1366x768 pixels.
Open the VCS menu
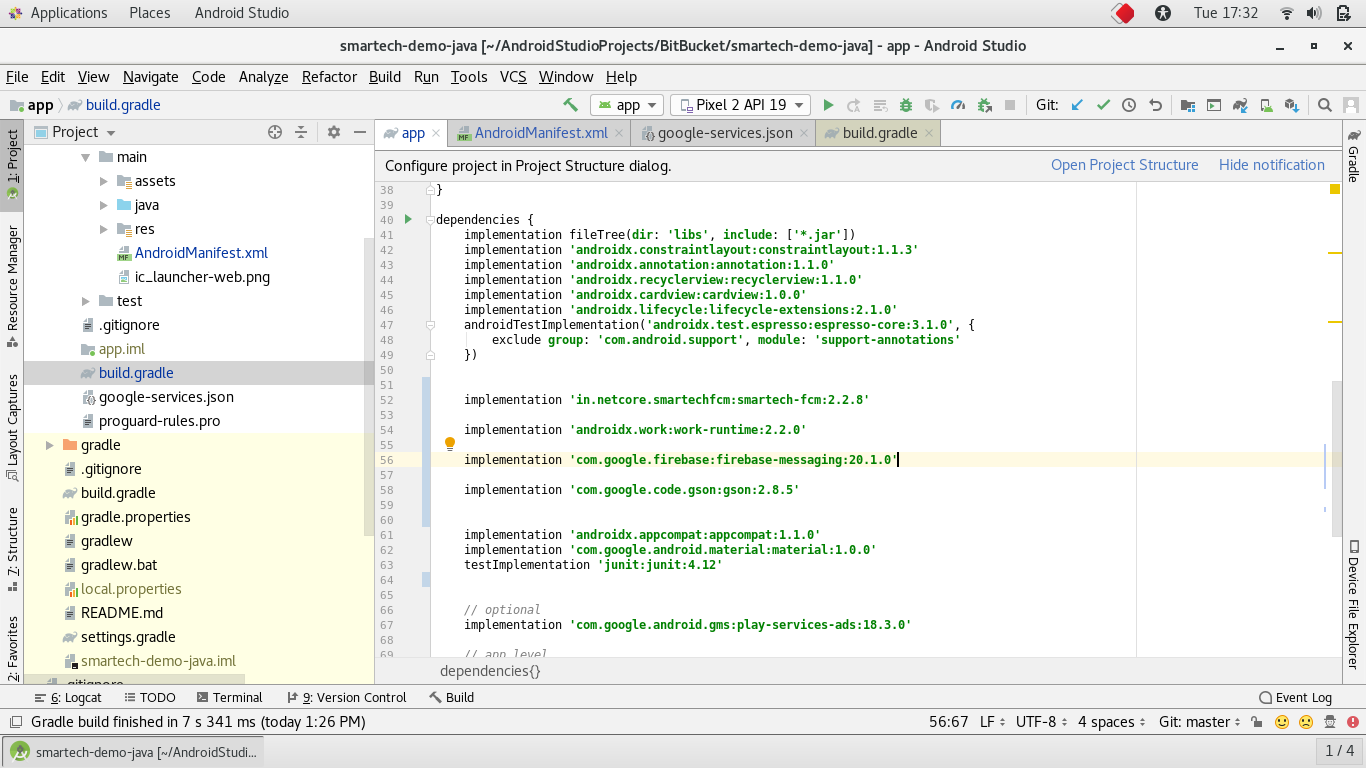(513, 77)
